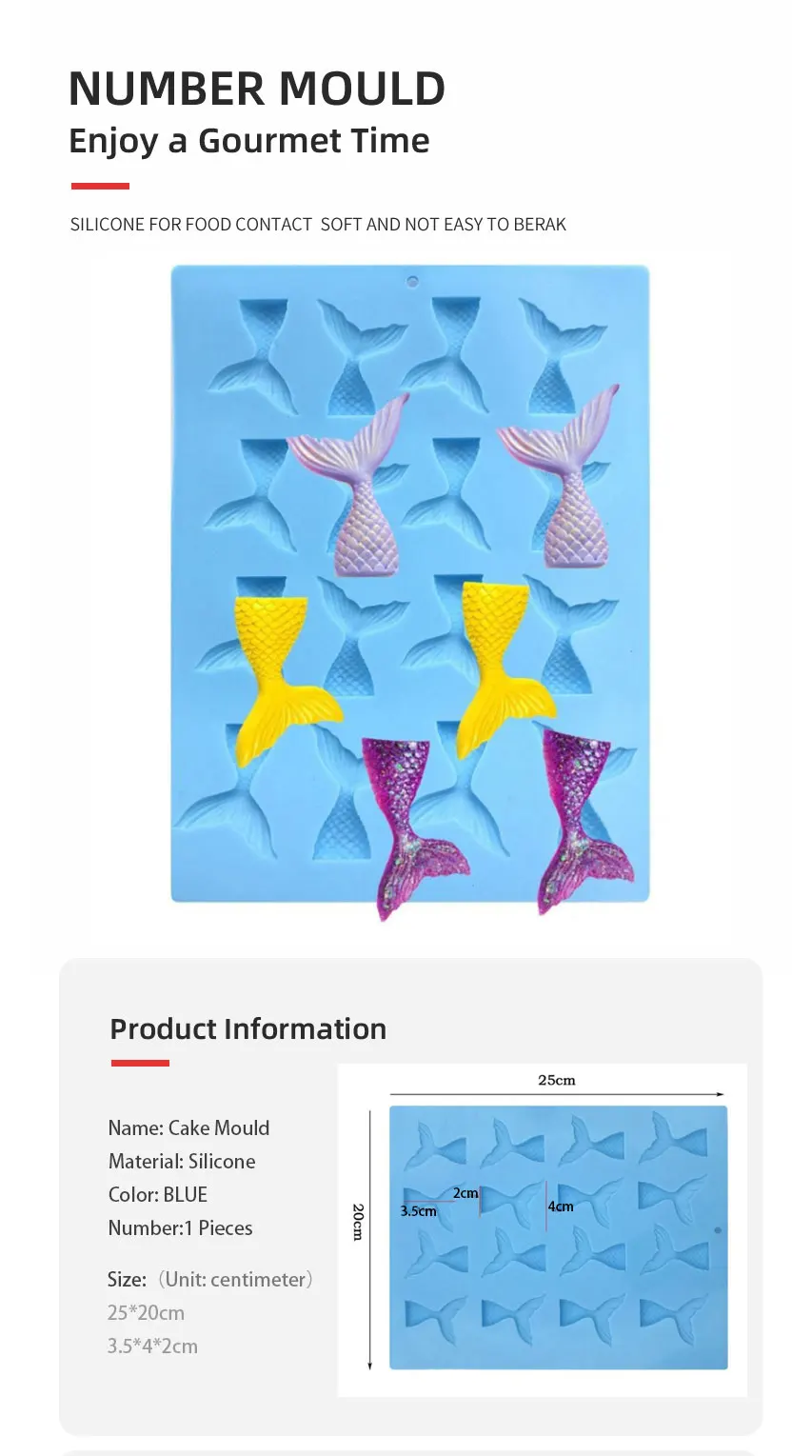Click the Material: Silicone line
The image size is (812, 1456).
point(182,1162)
